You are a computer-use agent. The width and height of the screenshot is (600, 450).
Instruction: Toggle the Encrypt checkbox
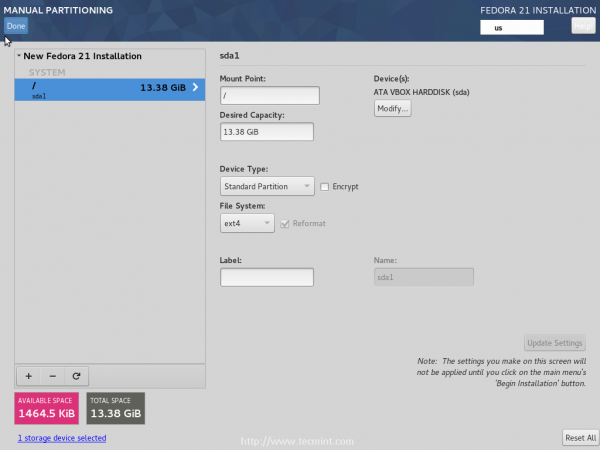[324, 187]
